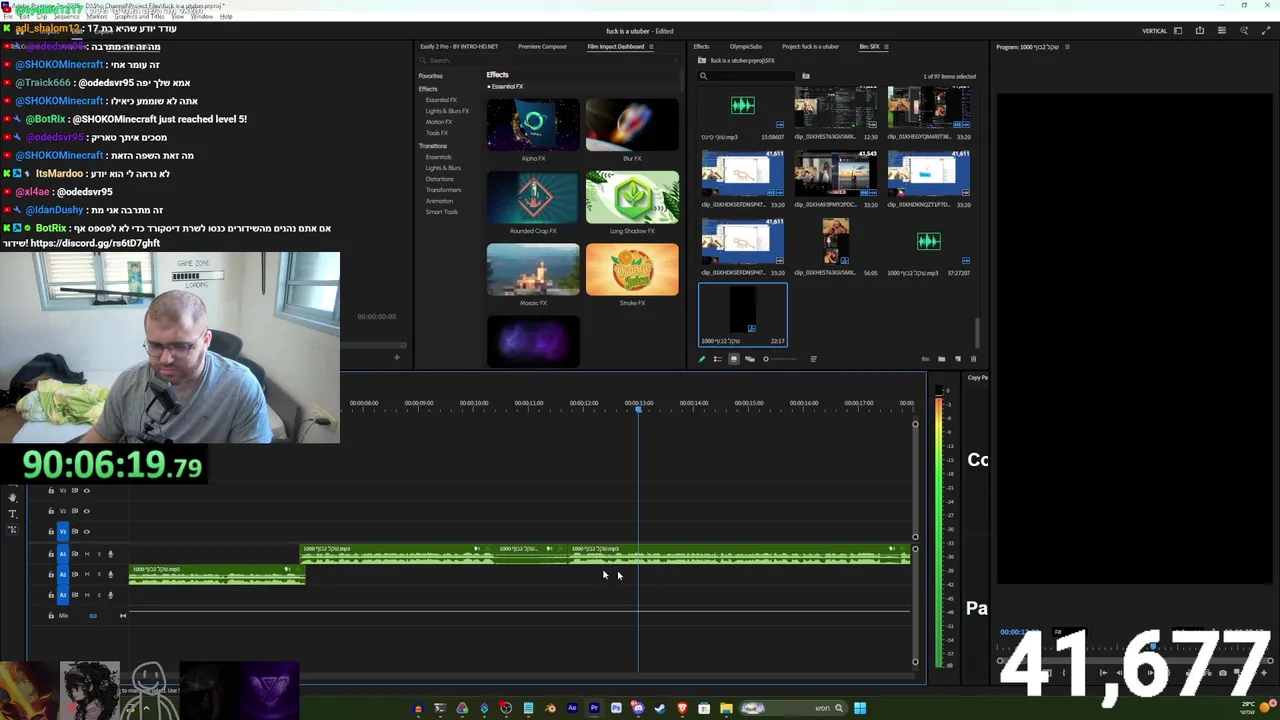
Task: Switch bin to list view
Action: tap(718, 359)
